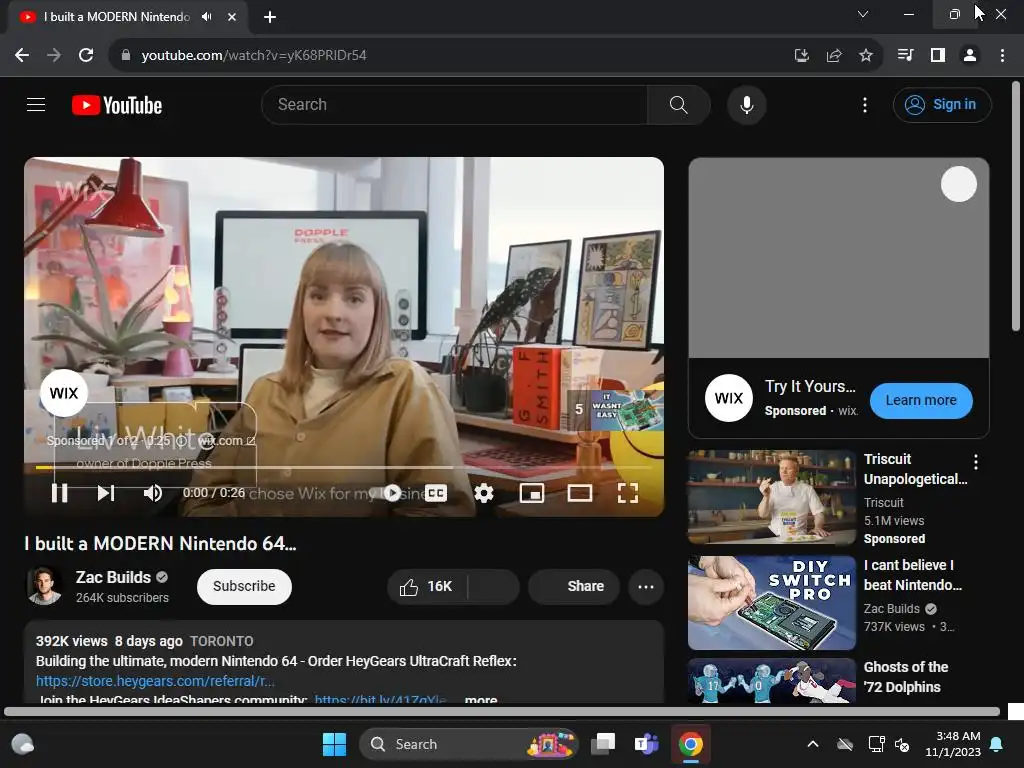The height and width of the screenshot is (768, 1024).
Task: Share this page from address bar
Action: (834, 56)
